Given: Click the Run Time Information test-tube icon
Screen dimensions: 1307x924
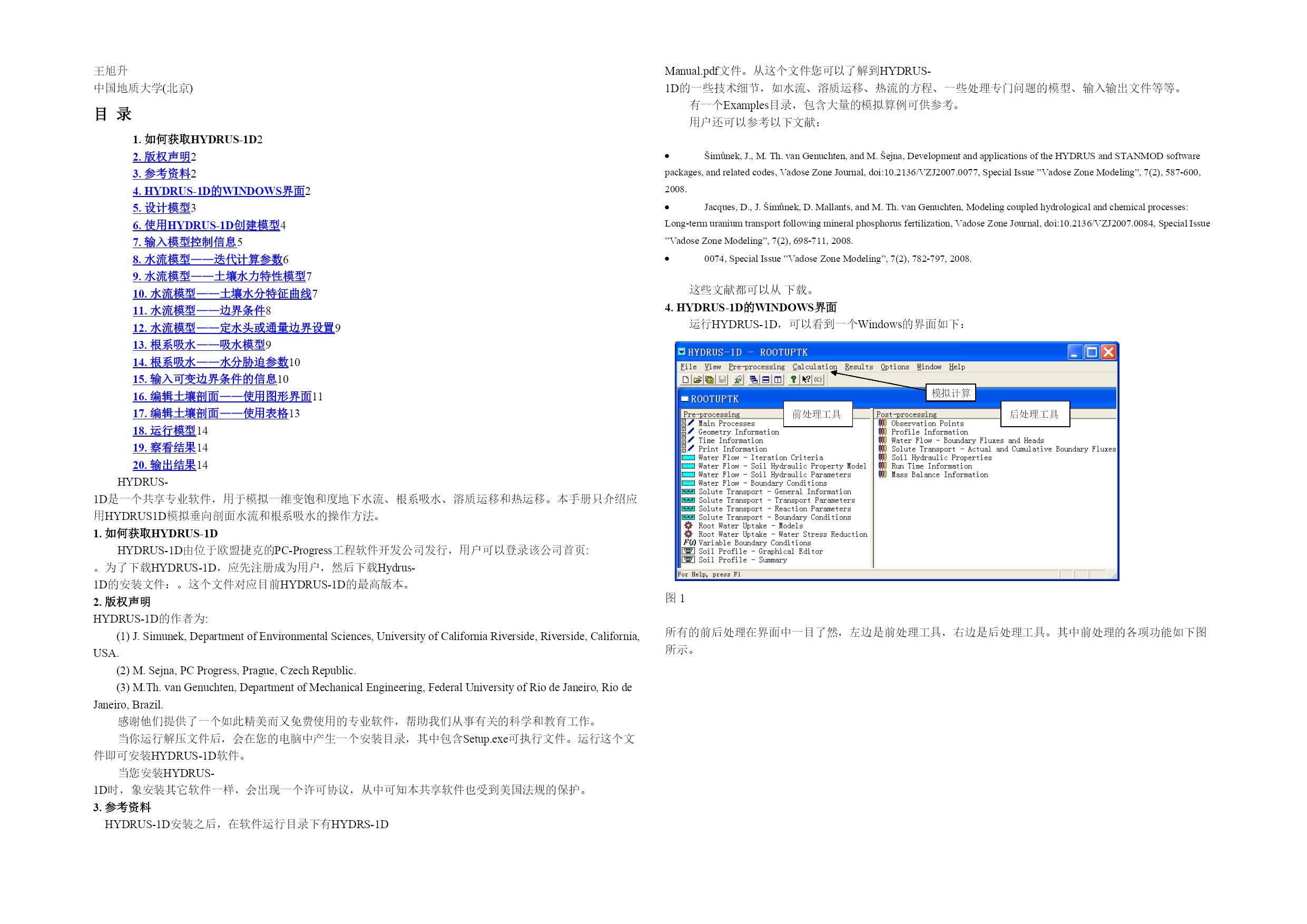Looking at the screenshot, I should click(x=882, y=466).
